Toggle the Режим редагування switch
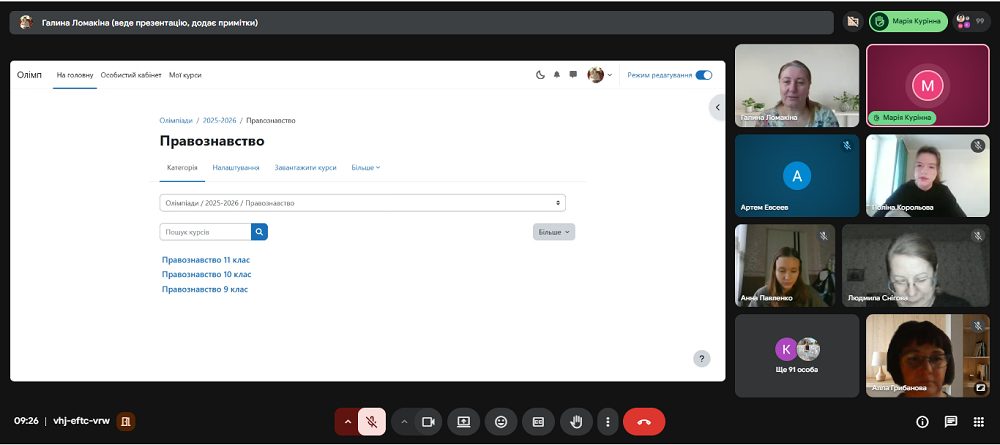This screenshot has height=445, width=1000. tap(703, 75)
